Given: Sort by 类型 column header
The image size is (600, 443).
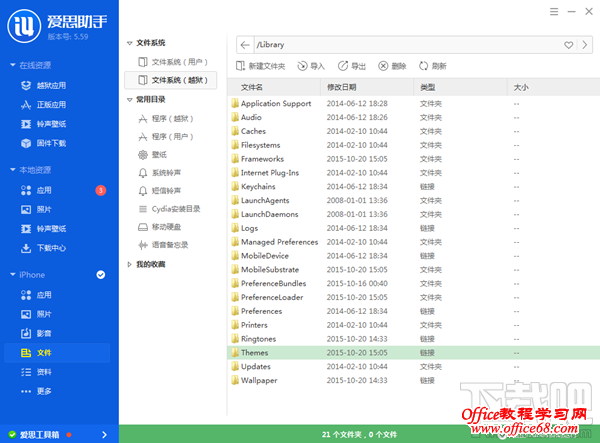Looking at the screenshot, I should [461, 87].
